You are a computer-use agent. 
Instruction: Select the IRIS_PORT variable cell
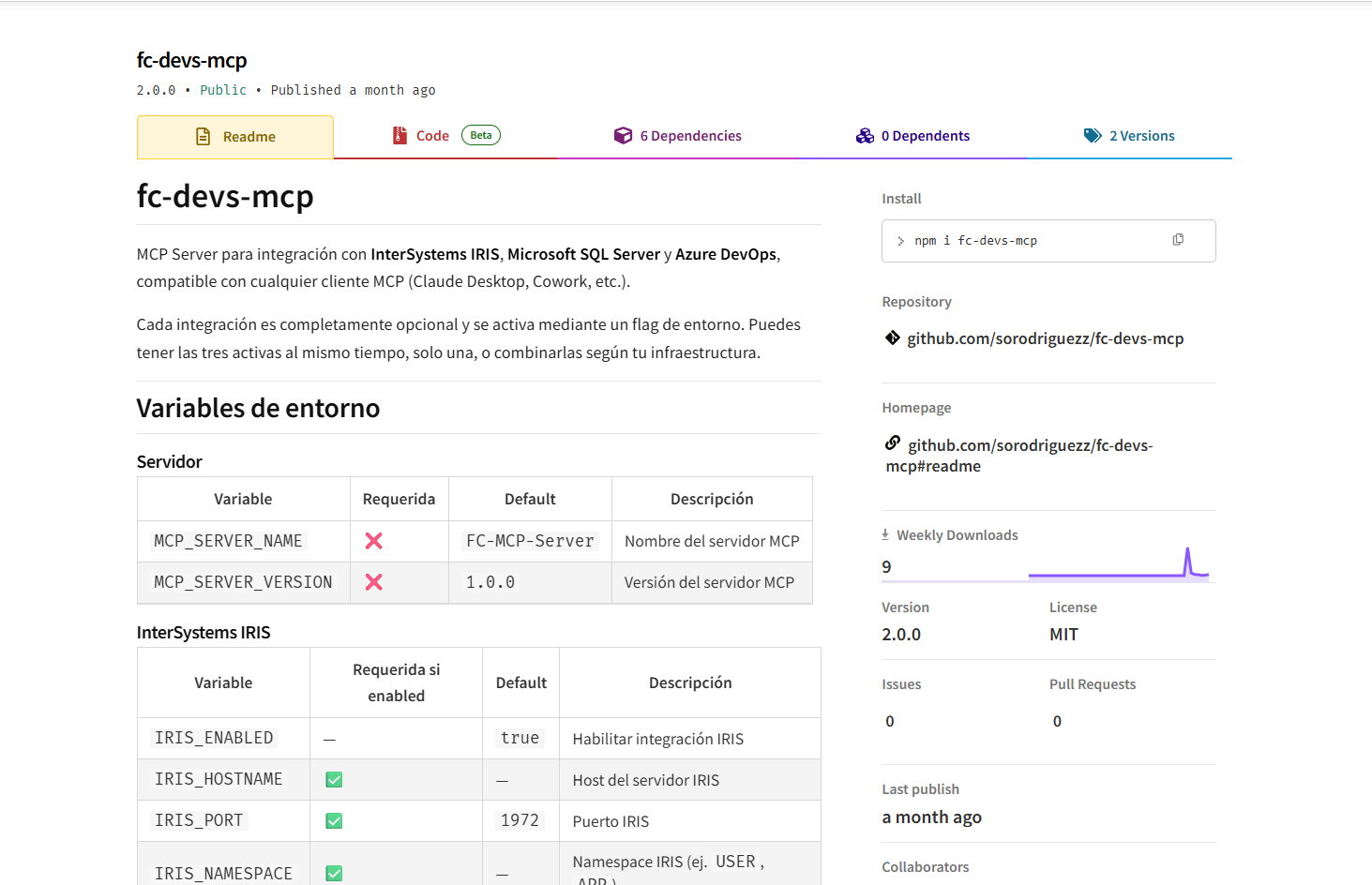[x=223, y=820]
